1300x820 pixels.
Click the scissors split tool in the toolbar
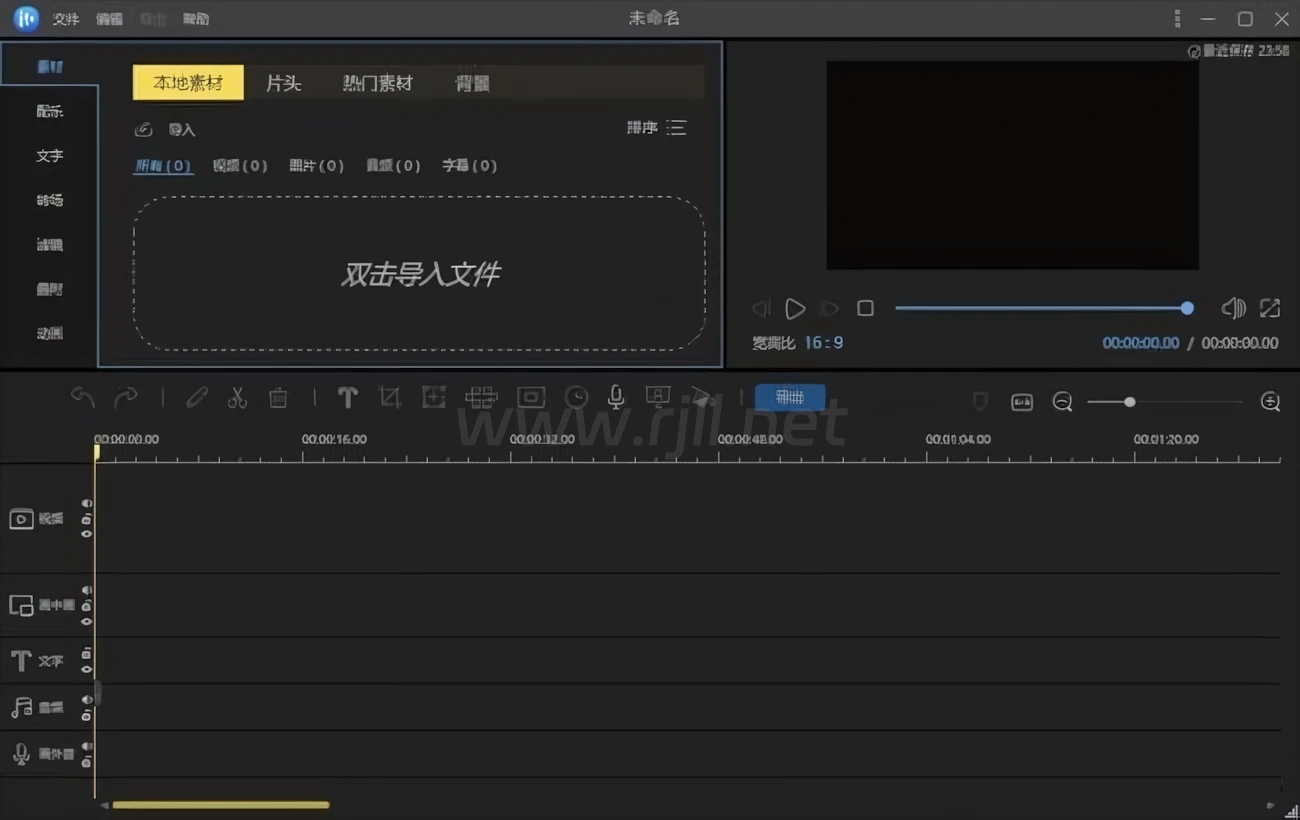(237, 398)
